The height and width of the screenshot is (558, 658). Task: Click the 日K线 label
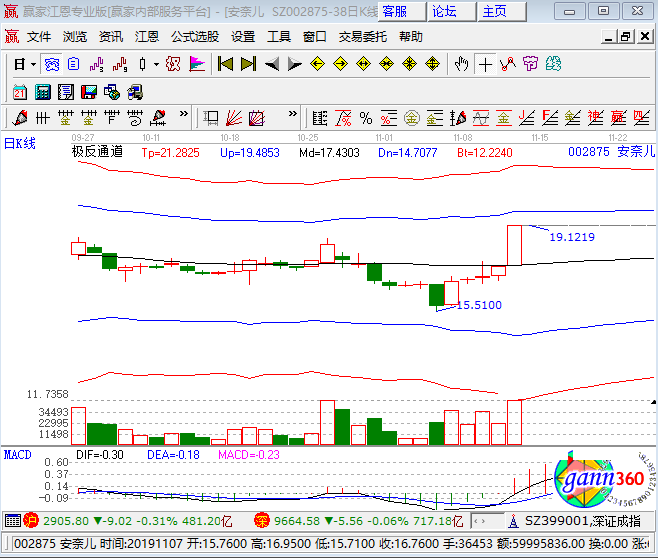pyautogui.click(x=20, y=143)
